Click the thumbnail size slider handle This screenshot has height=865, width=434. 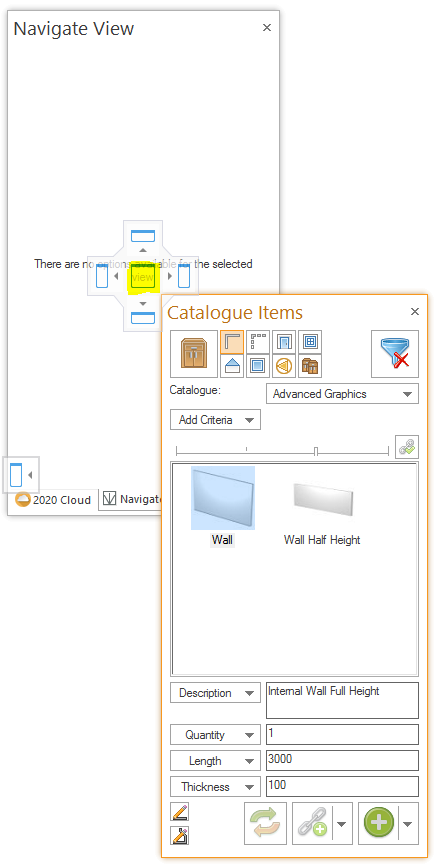click(315, 451)
